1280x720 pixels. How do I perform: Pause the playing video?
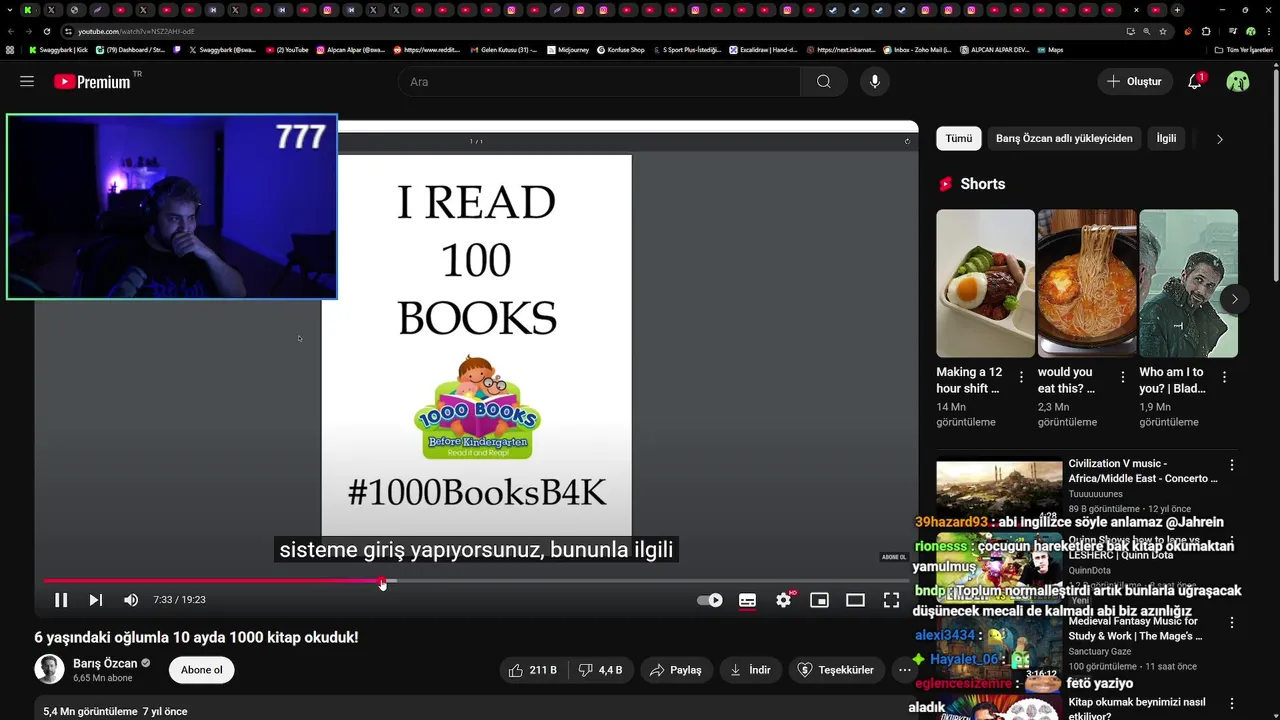(x=61, y=600)
